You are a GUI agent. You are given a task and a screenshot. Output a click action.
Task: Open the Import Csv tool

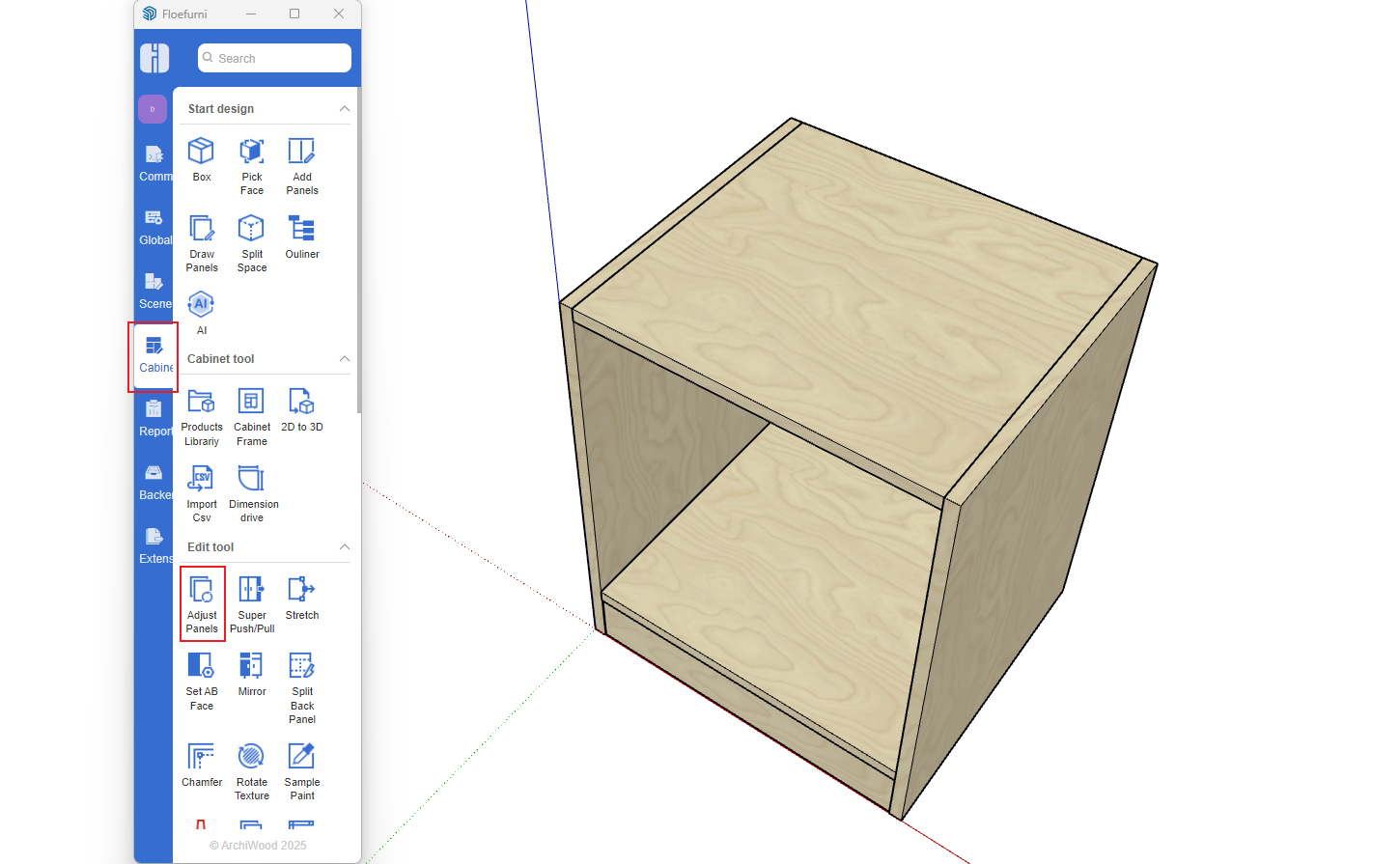coord(201,491)
